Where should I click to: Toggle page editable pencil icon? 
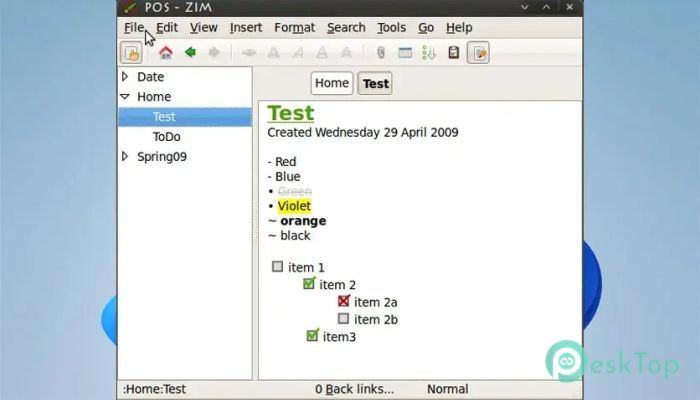pyautogui.click(x=479, y=53)
